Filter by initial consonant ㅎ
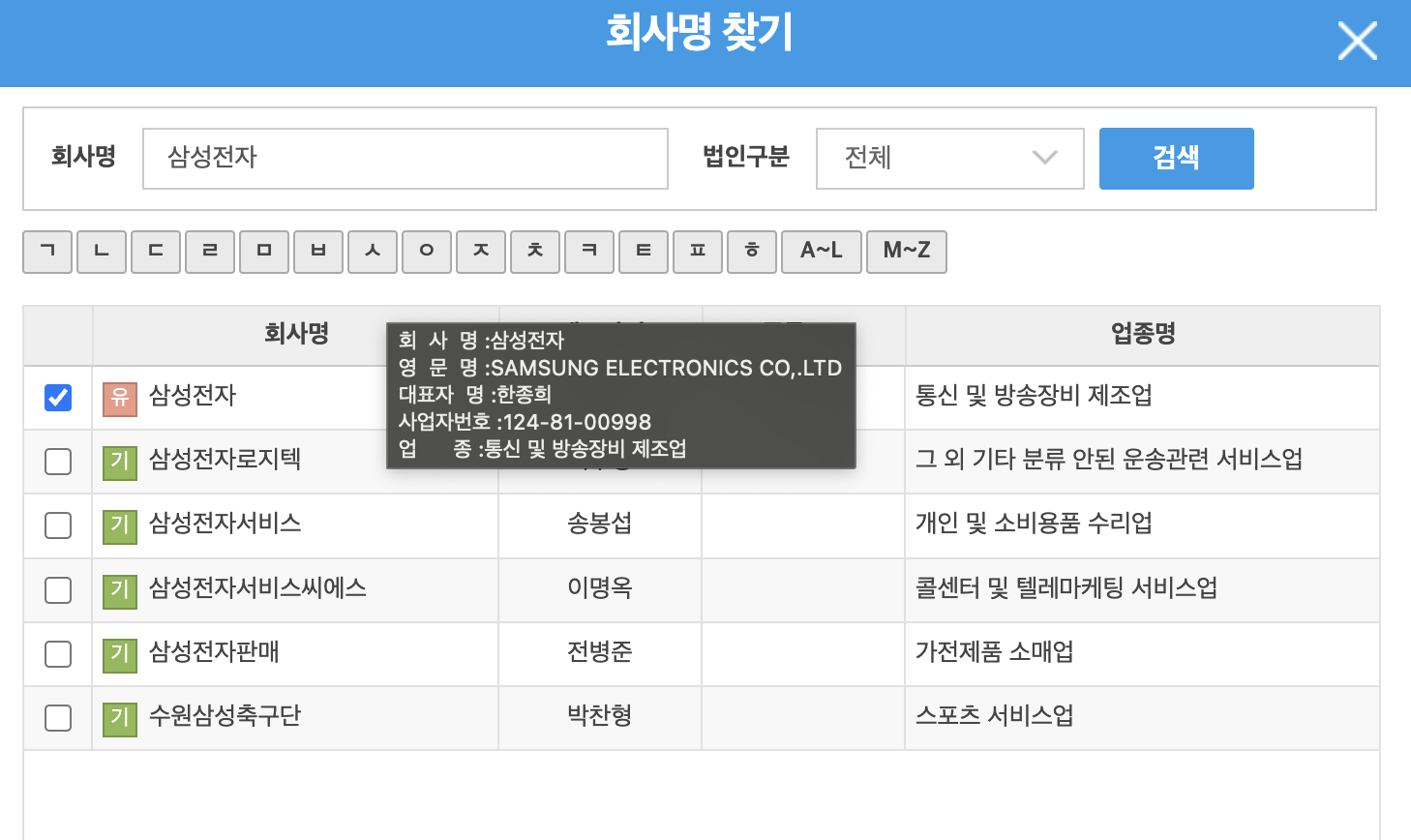 pos(752,252)
